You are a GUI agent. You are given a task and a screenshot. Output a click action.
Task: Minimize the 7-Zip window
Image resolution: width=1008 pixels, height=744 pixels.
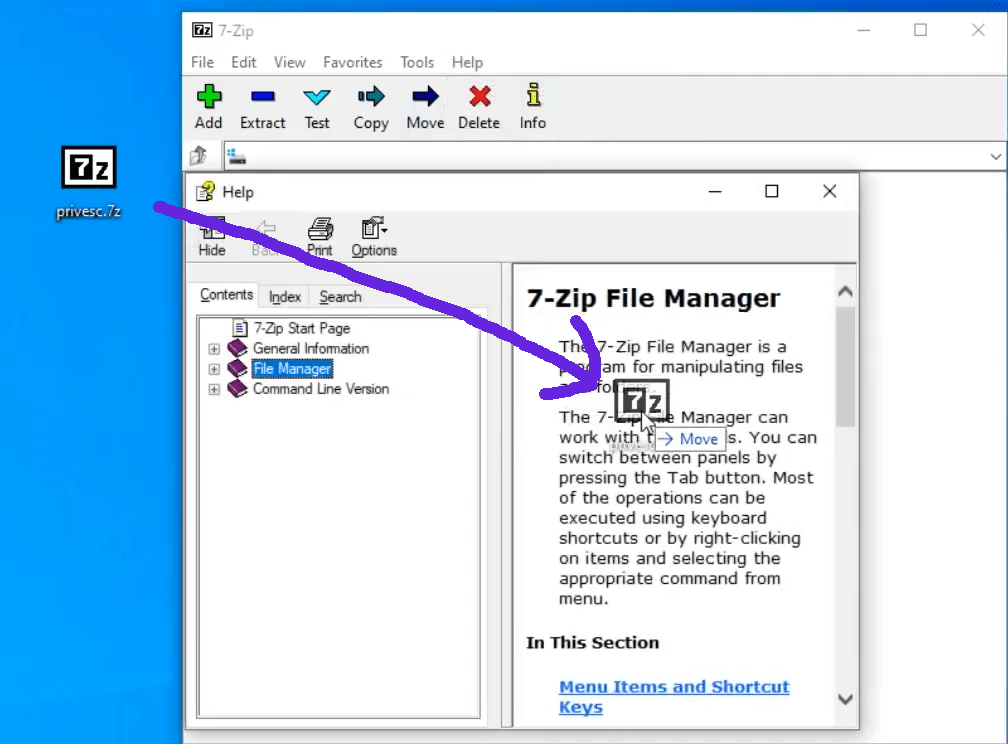pyautogui.click(x=863, y=30)
